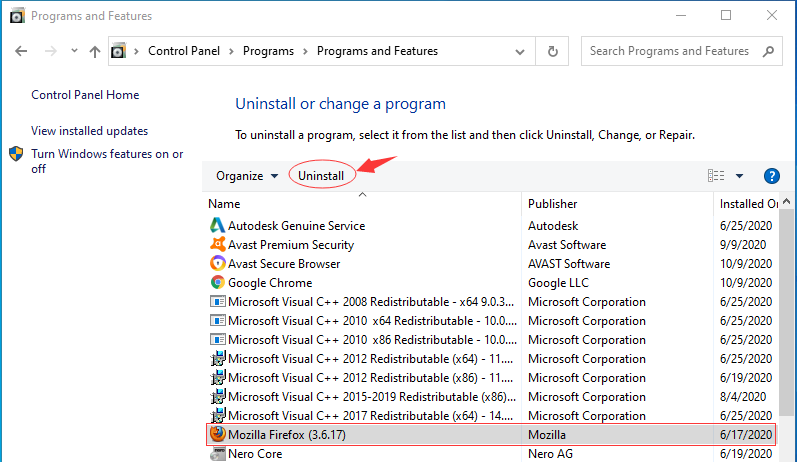Refresh the Programs and Features list
797x462 pixels.
(553, 51)
